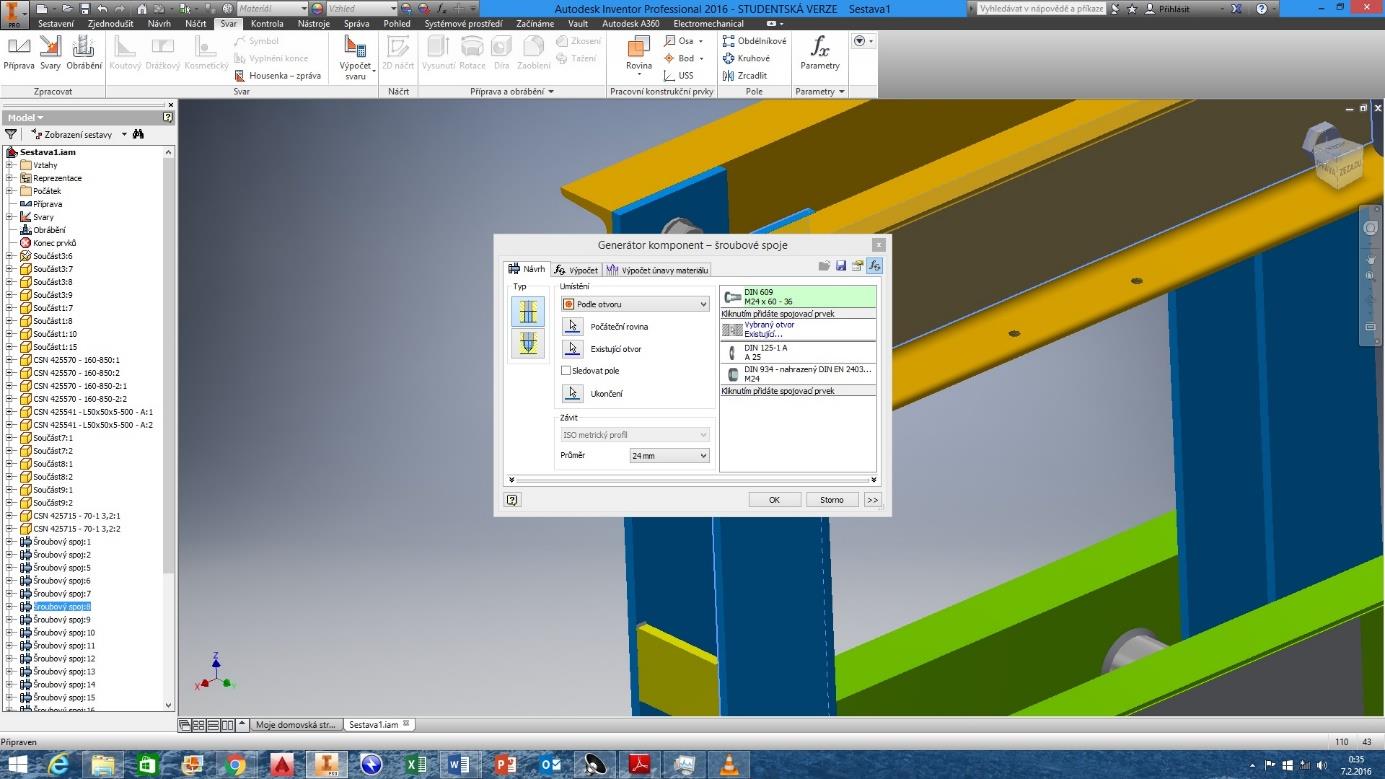The height and width of the screenshot is (779, 1385).
Task: Click the Rovina work plane tool
Action: [638, 55]
